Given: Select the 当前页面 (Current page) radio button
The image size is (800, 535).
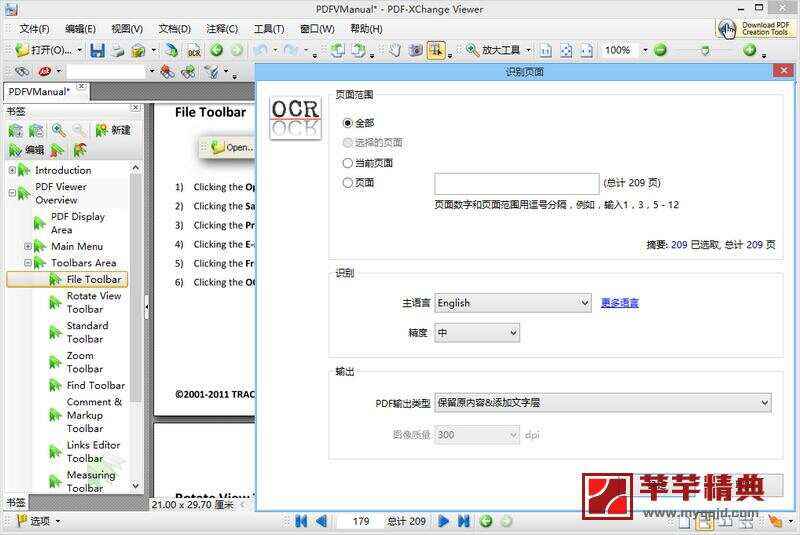Looking at the screenshot, I should point(347,163).
